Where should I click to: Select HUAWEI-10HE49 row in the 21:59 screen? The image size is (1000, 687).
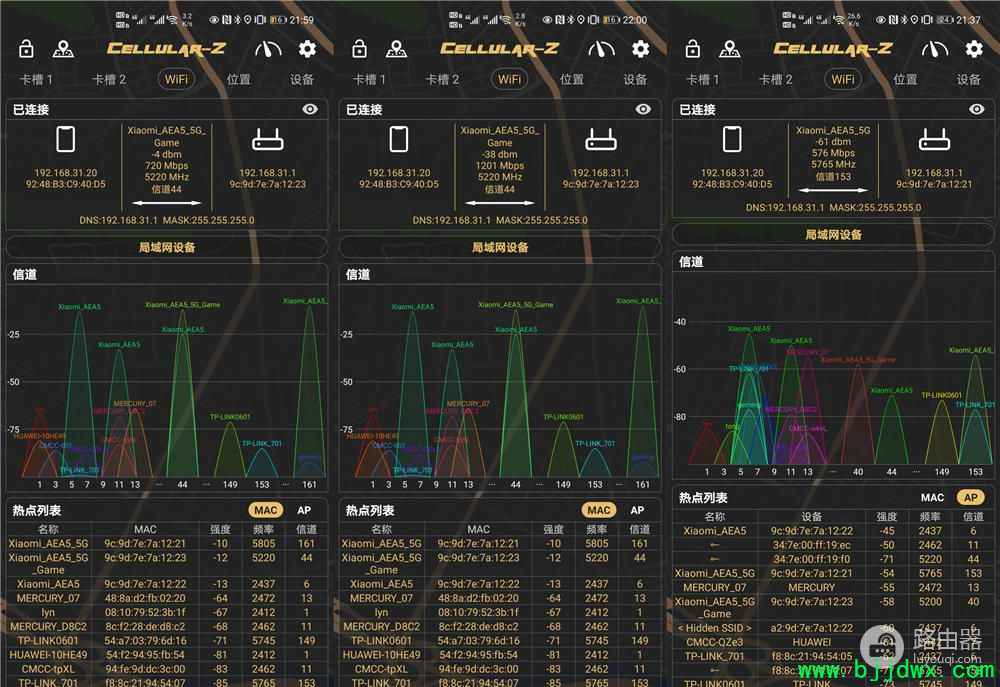(x=167, y=654)
